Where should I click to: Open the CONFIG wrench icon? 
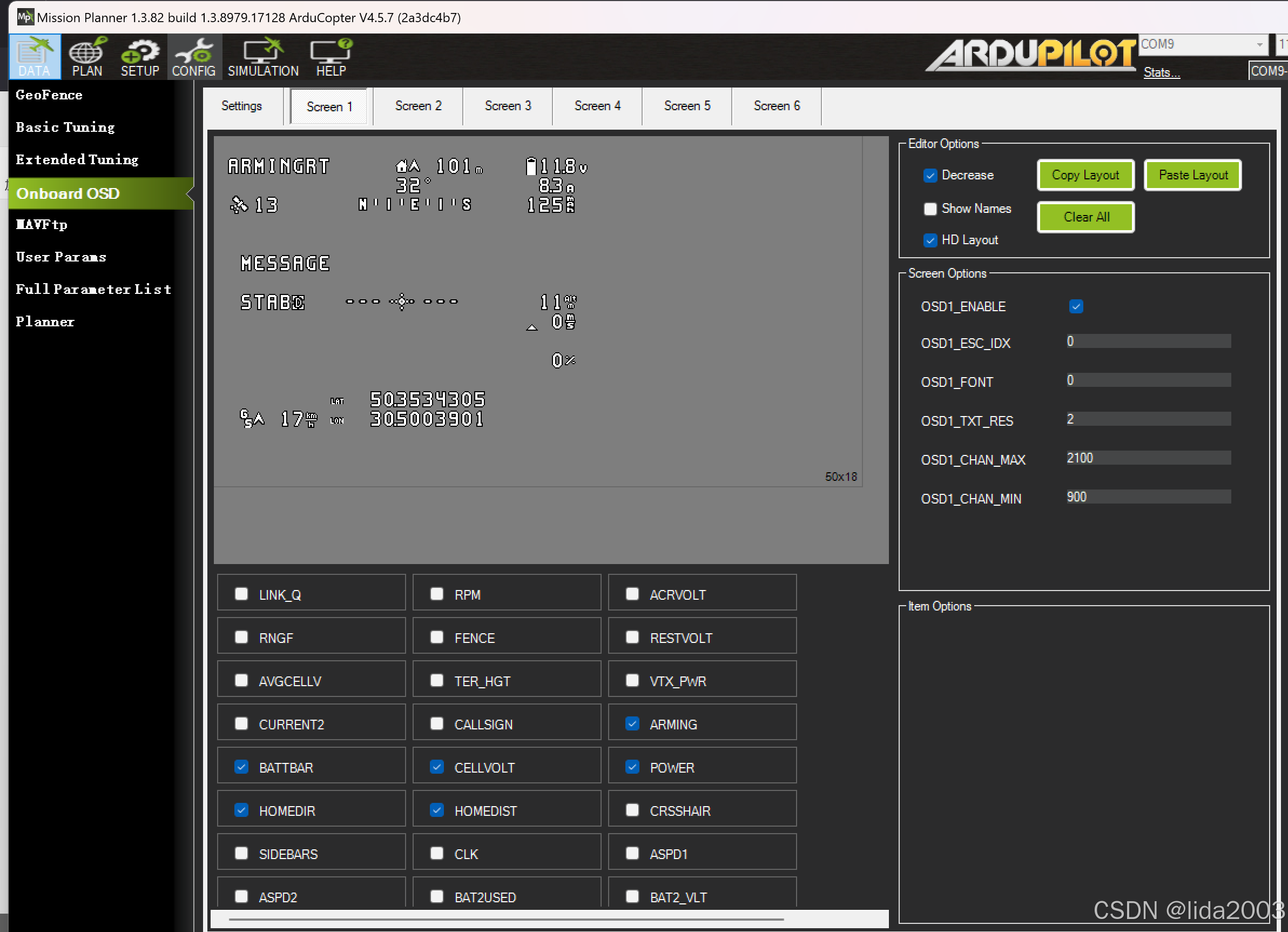pyautogui.click(x=194, y=57)
